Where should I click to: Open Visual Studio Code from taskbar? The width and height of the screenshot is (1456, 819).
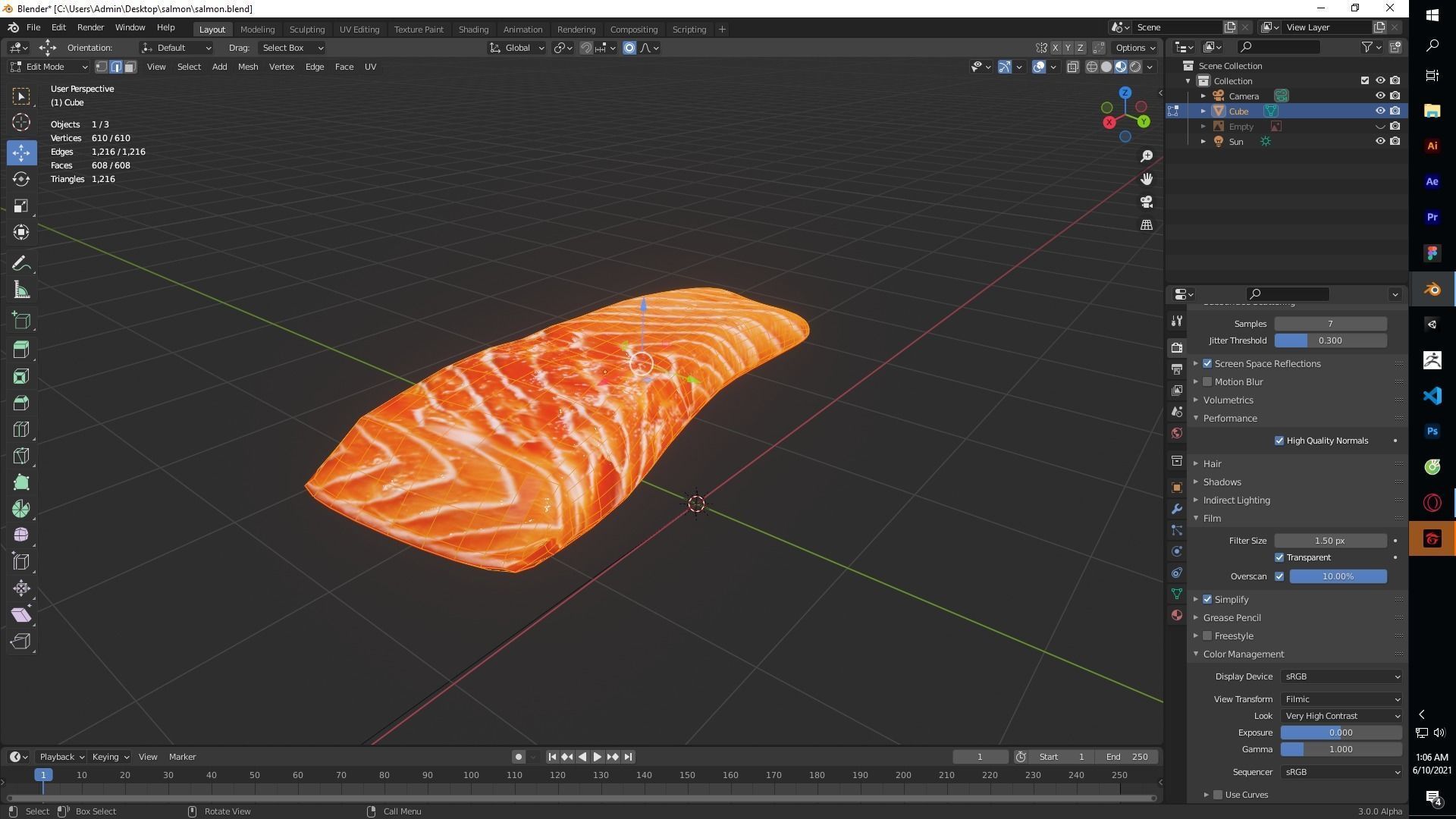click(1432, 395)
